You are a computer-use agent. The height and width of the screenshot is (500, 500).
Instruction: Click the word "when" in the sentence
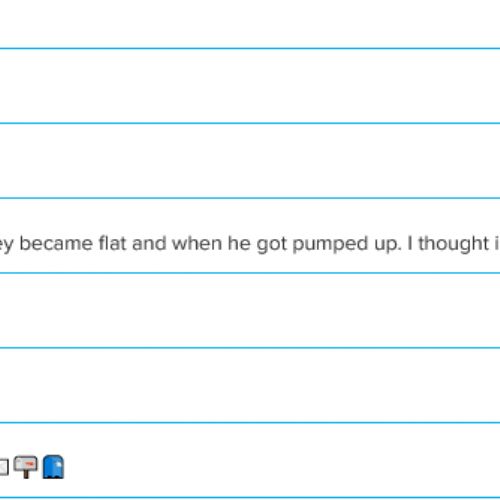(x=197, y=243)
